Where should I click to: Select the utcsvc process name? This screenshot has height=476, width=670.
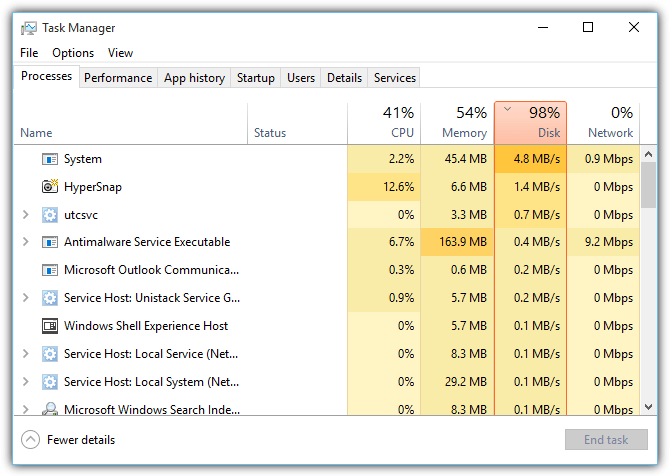[81, 214]
